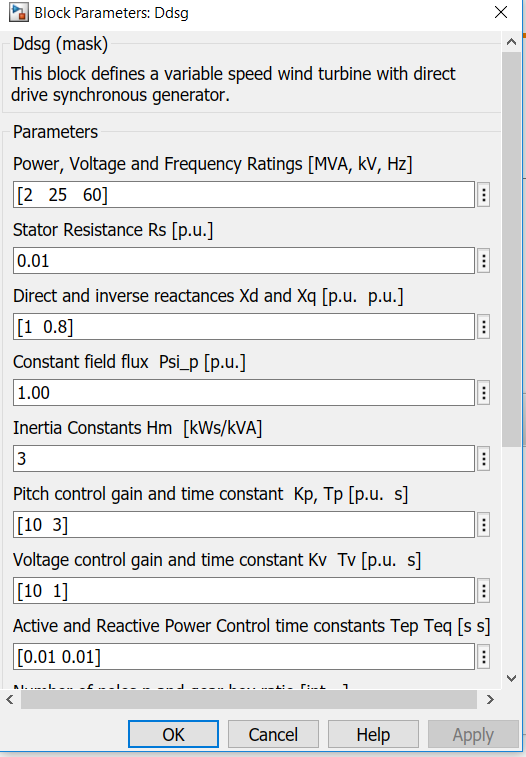This screenshot has width=526, height=757.
Task: Click the Cancel button
Action: coord(273,734)
